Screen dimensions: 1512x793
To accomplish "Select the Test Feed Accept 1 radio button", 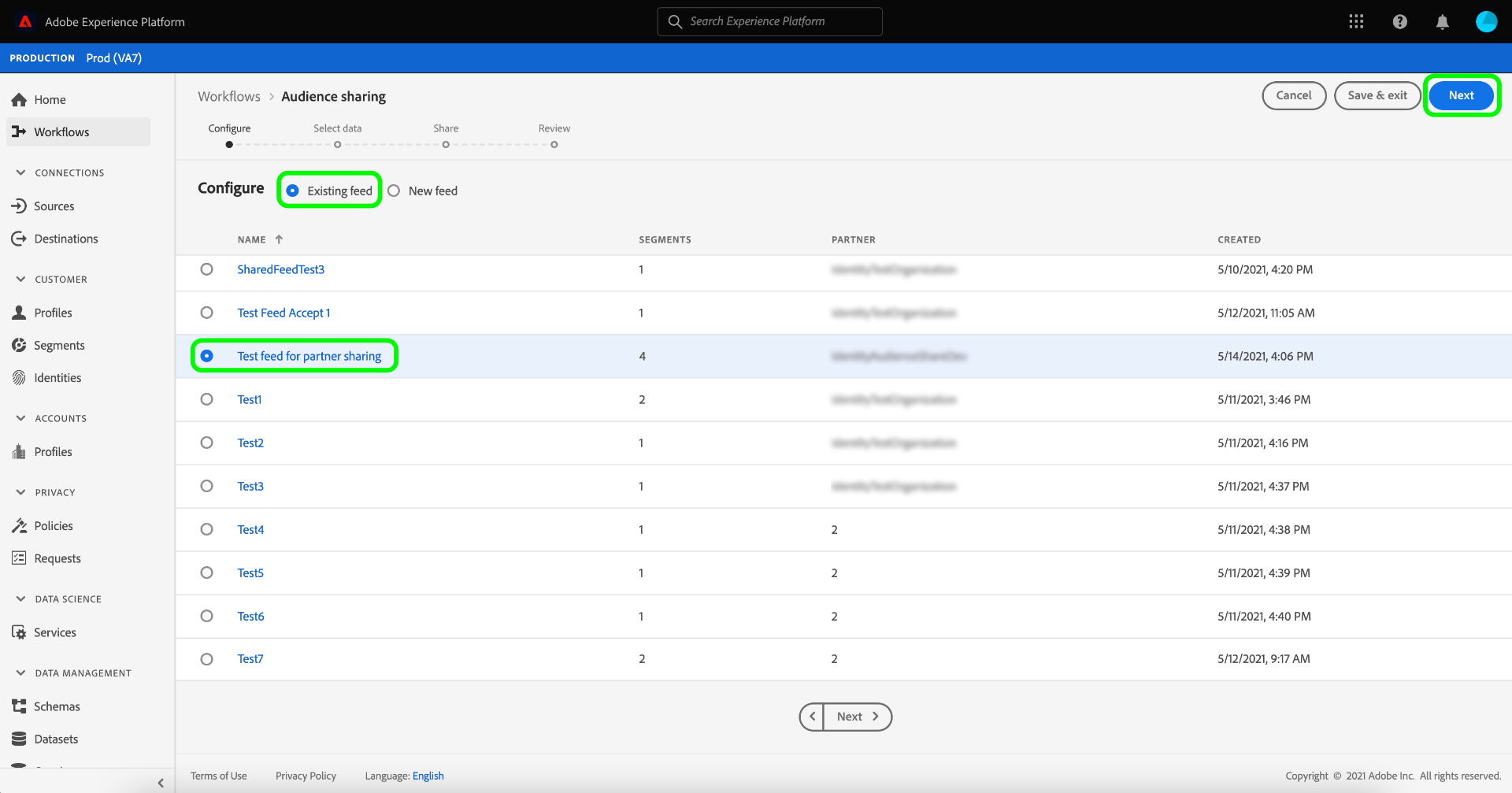I will point(206,313).
